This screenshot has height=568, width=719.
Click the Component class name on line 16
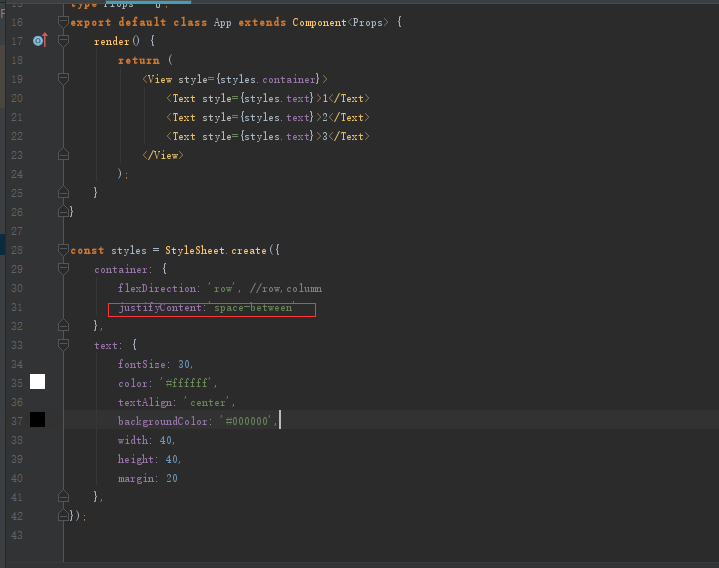click(318, 22)
